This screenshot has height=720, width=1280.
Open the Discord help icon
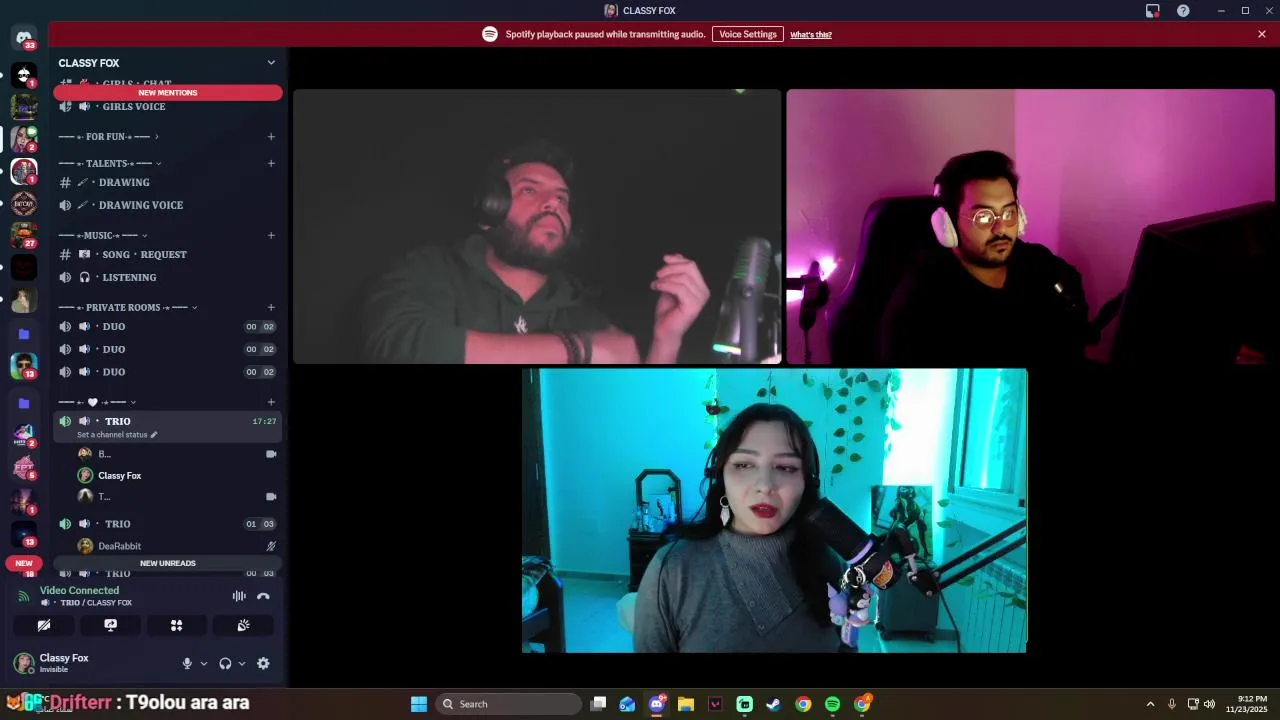tap(1183, 10)
